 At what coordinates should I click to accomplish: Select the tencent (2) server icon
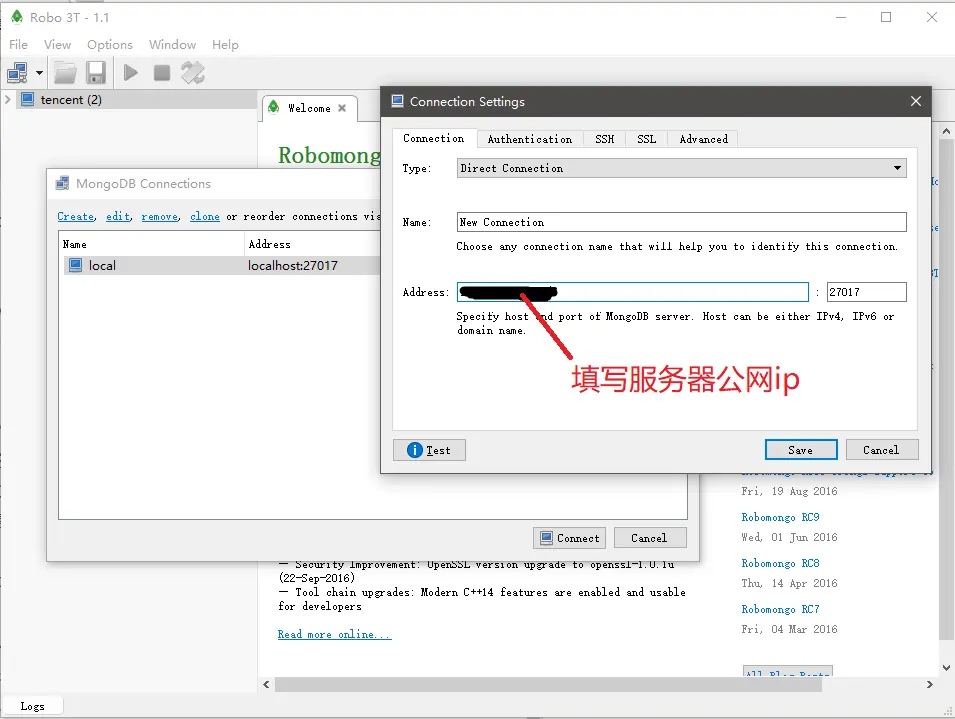click(27, 99)
